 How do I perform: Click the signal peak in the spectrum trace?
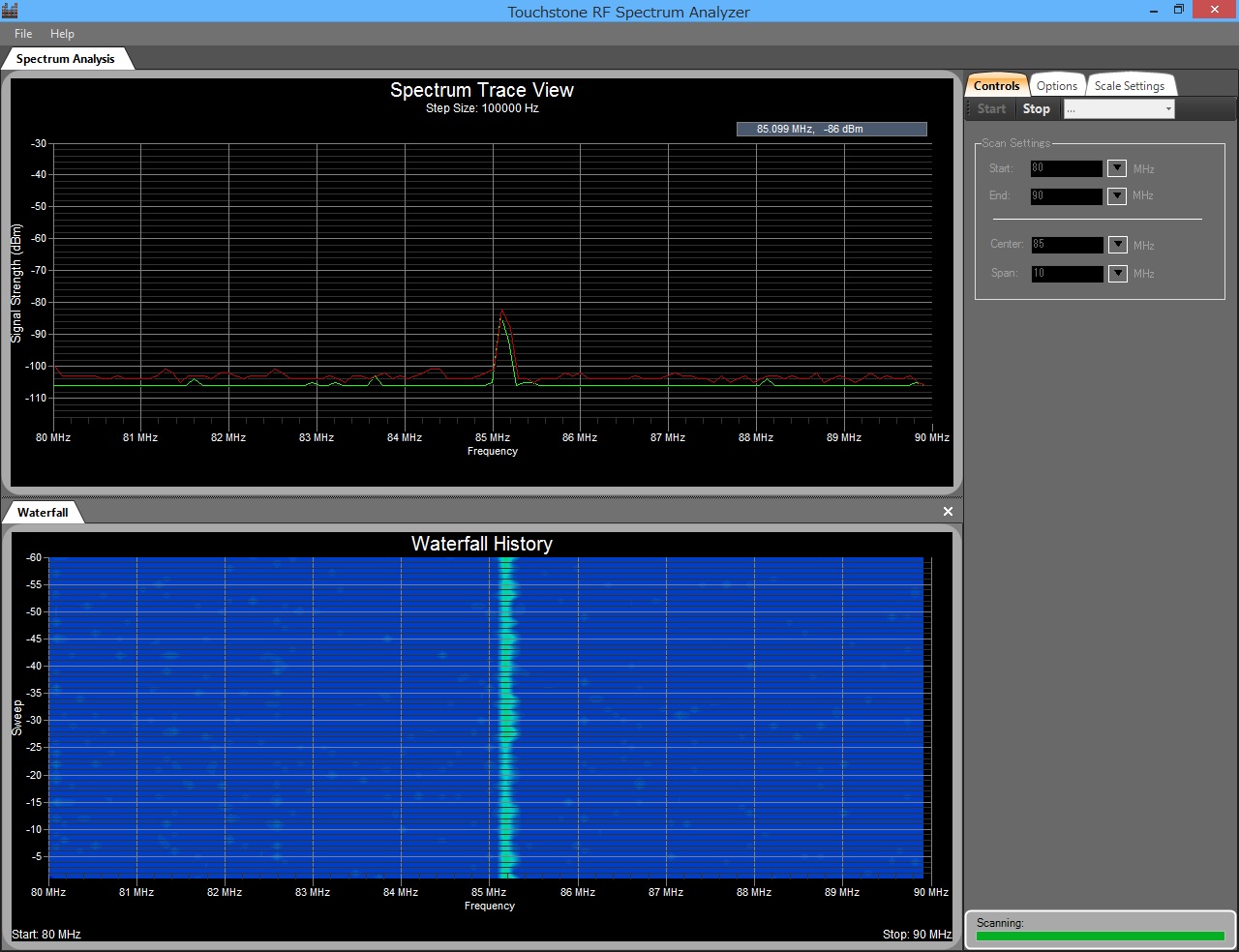tap(502, 313)
